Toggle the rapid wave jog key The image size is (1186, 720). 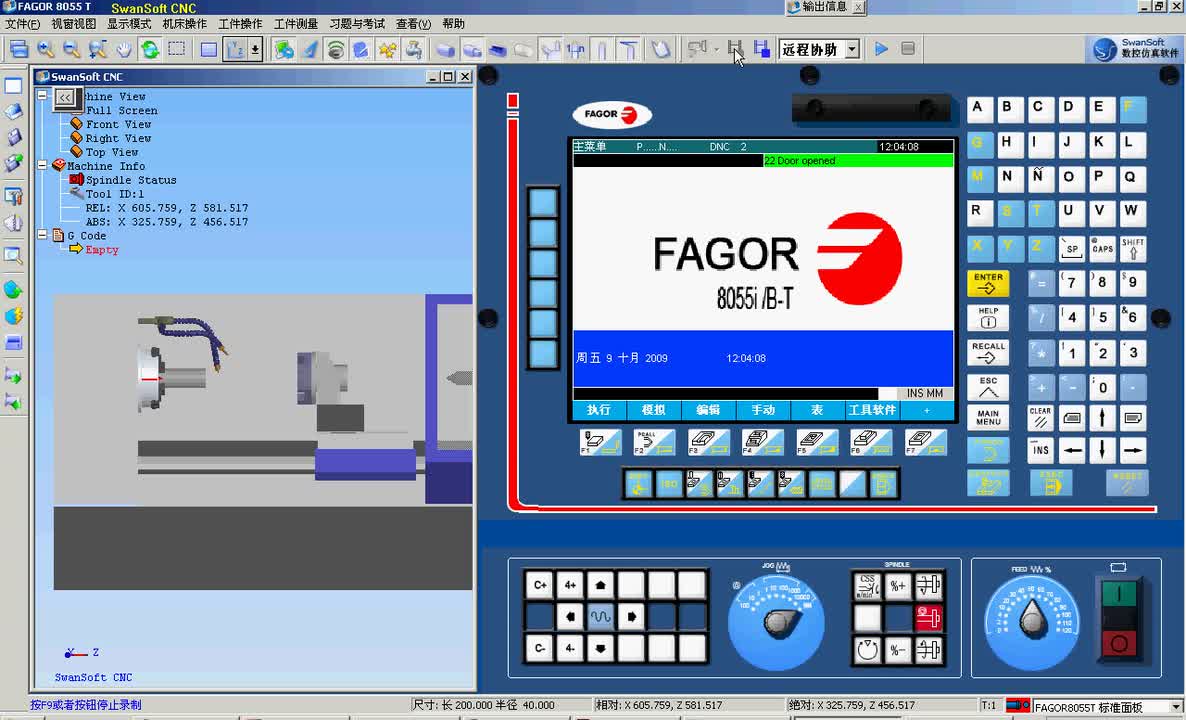coord(601,616)
